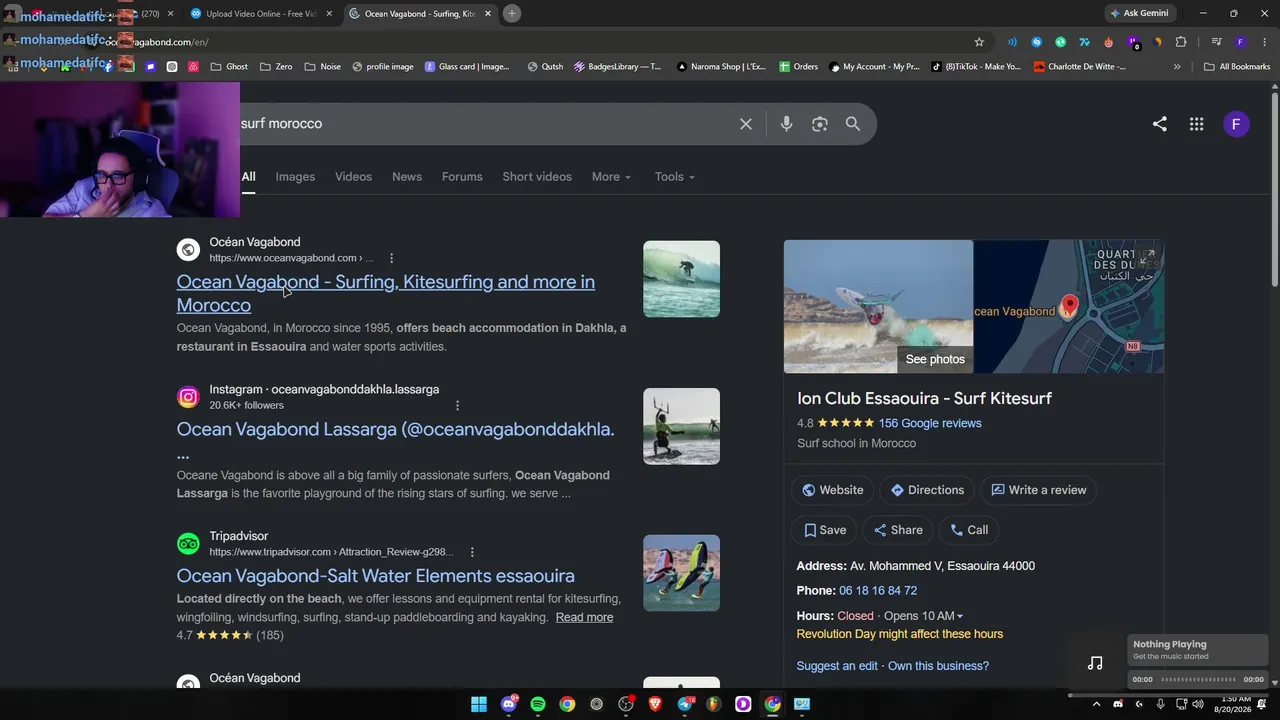Switch to the Forums tab

coord(462,177)
